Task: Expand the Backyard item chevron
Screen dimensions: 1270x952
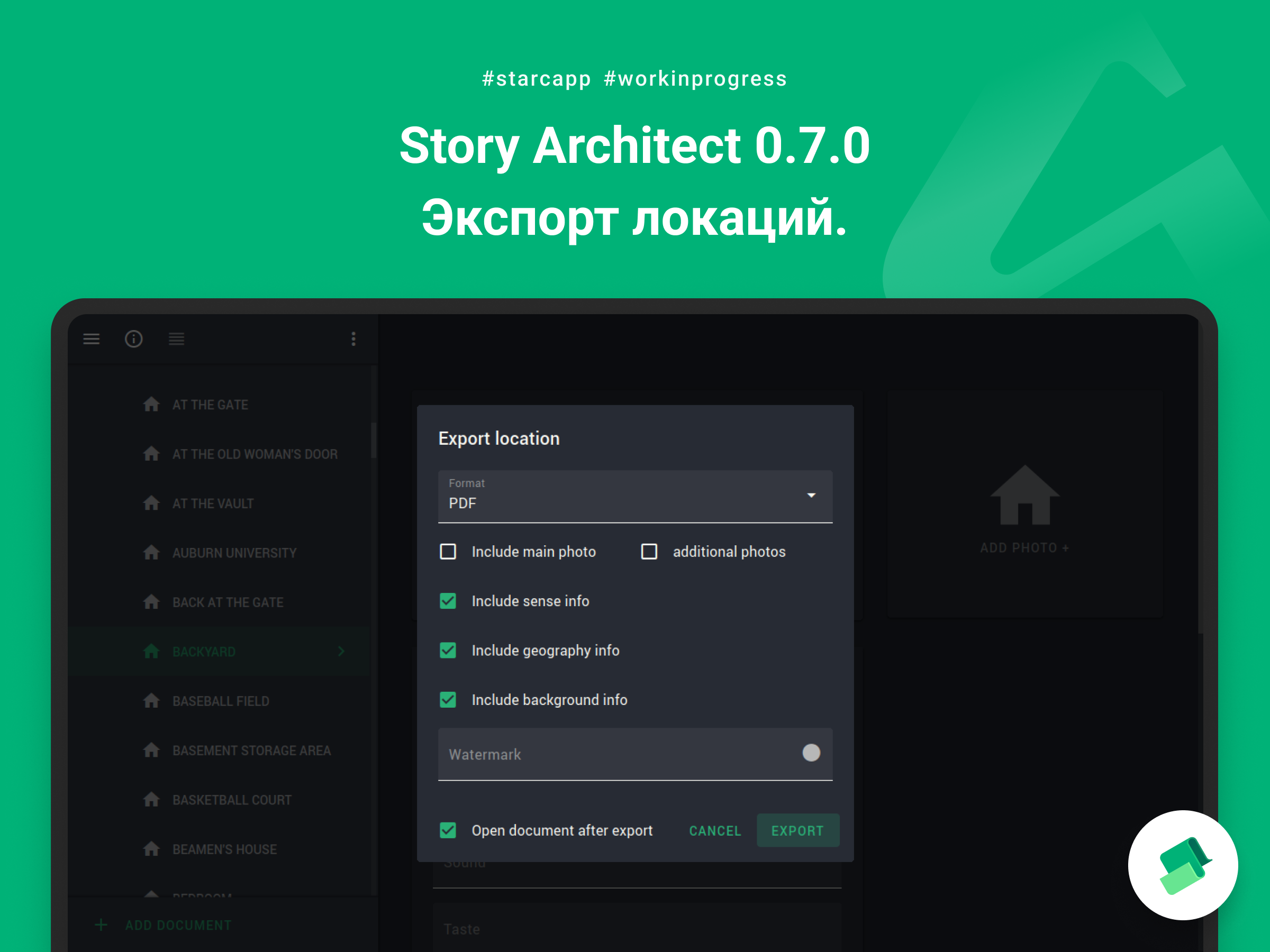Action: [x=342, y=651]
